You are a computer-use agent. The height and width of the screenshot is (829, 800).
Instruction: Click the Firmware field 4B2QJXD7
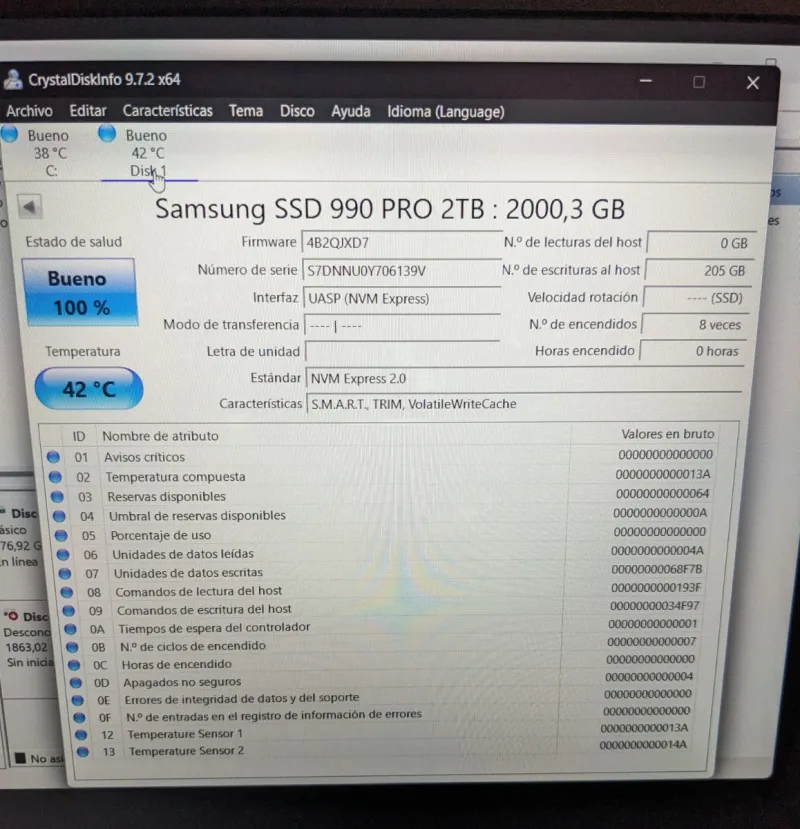click(x=402, y=243)
